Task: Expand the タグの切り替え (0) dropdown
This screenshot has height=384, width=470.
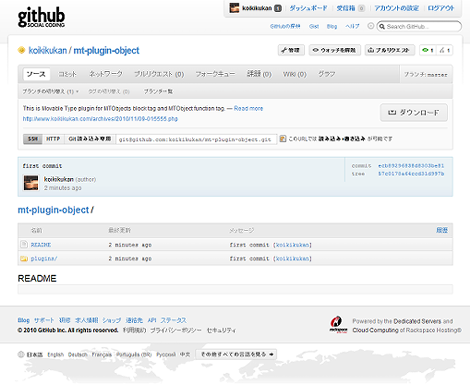Action: (109, 91)
